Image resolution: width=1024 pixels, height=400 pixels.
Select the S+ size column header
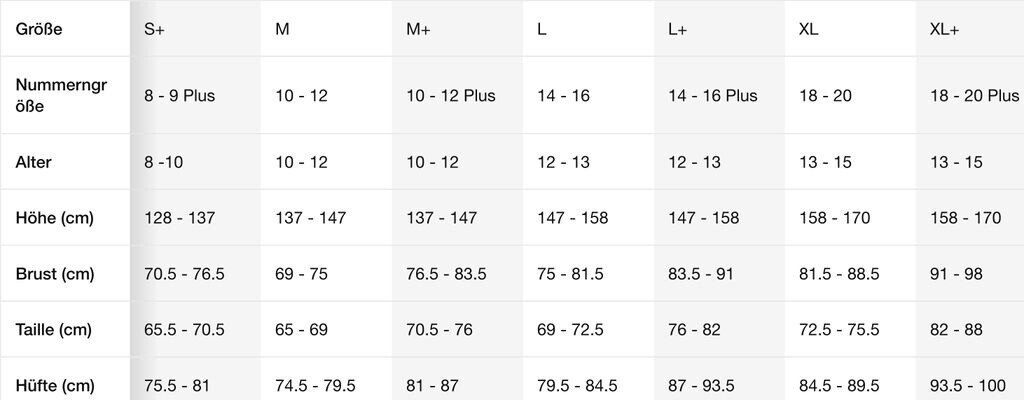(x=154, y=29)
